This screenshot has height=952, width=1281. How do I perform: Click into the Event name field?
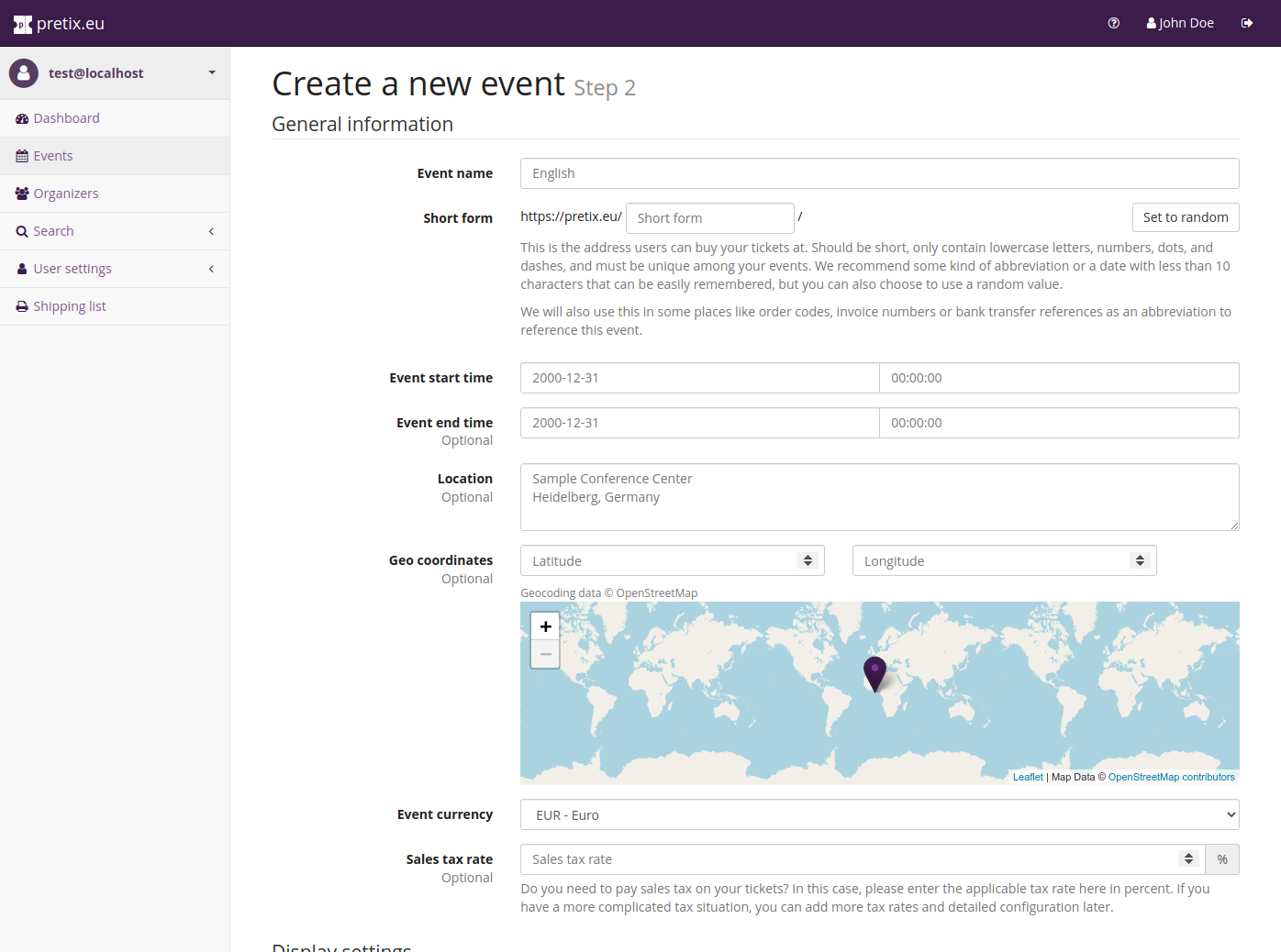(x=879, y=173)
